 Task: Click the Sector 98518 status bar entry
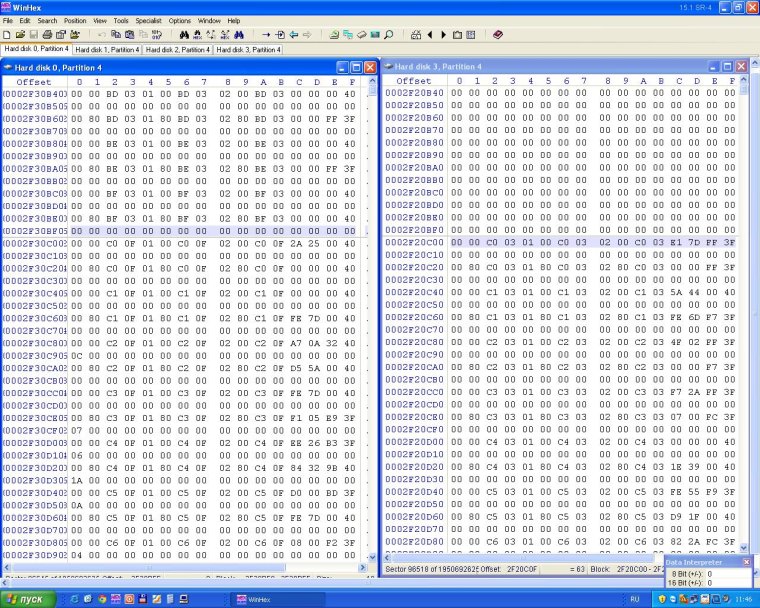tap(431, 569)
